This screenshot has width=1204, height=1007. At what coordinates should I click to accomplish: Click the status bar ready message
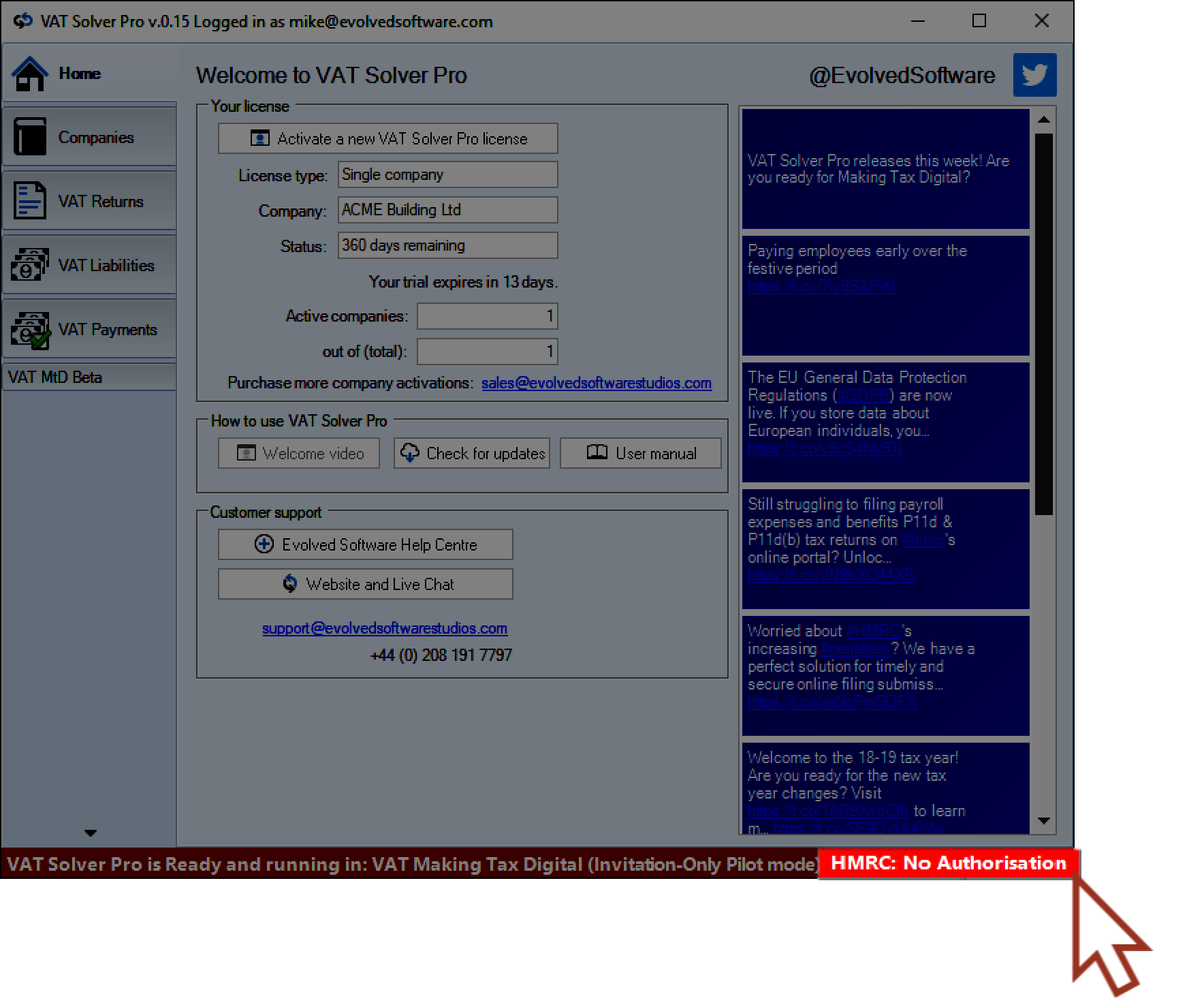[x=413, y=864]
